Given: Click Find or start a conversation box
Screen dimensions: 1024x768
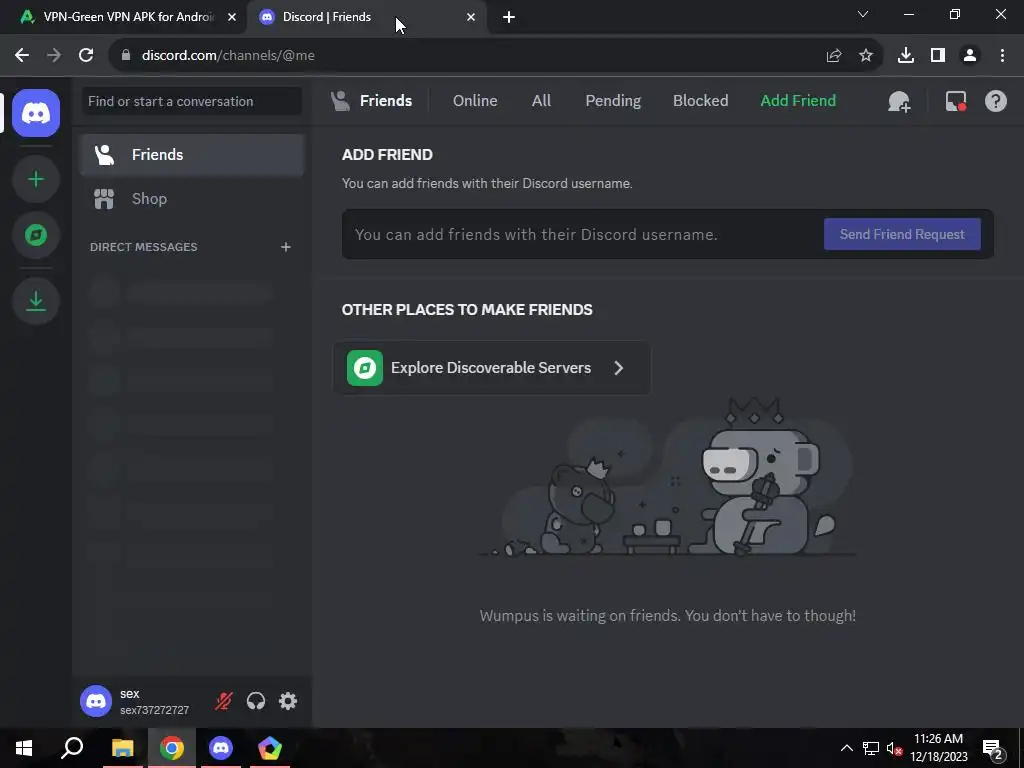Looking at the screenshot, I should [x=192, y=101].
